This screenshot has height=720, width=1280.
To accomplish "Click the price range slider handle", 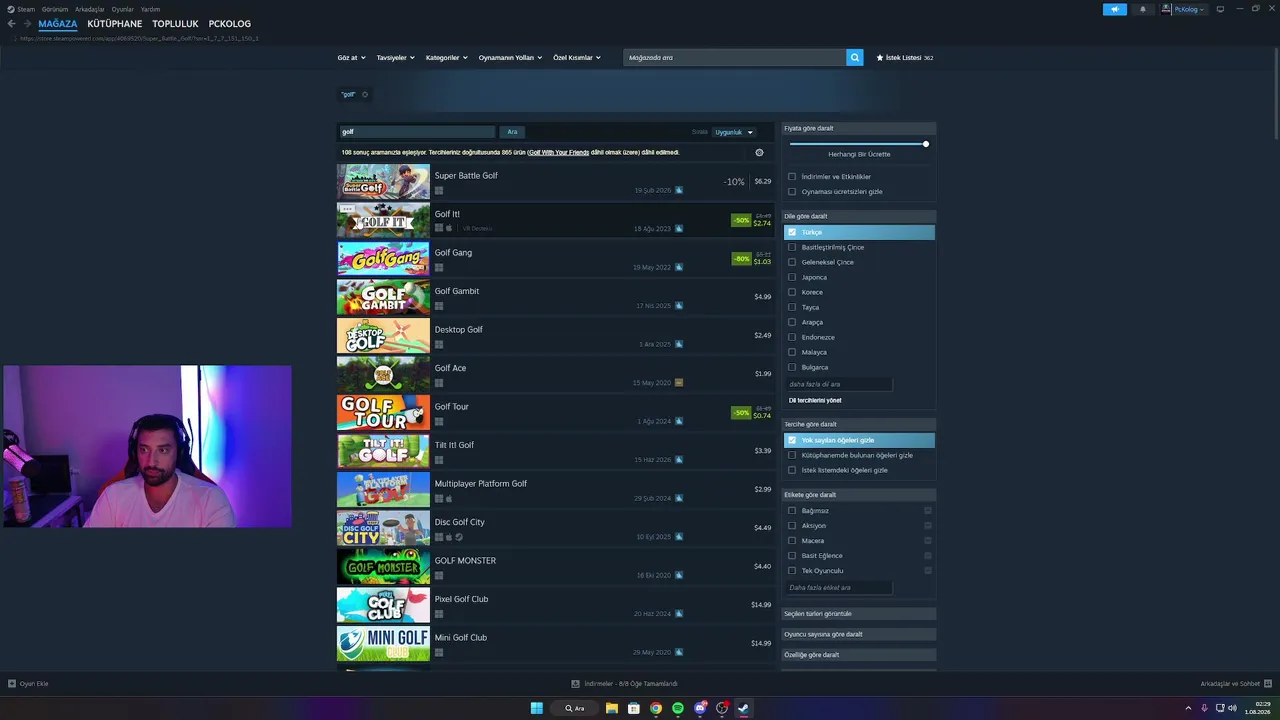I will (926, 144).
